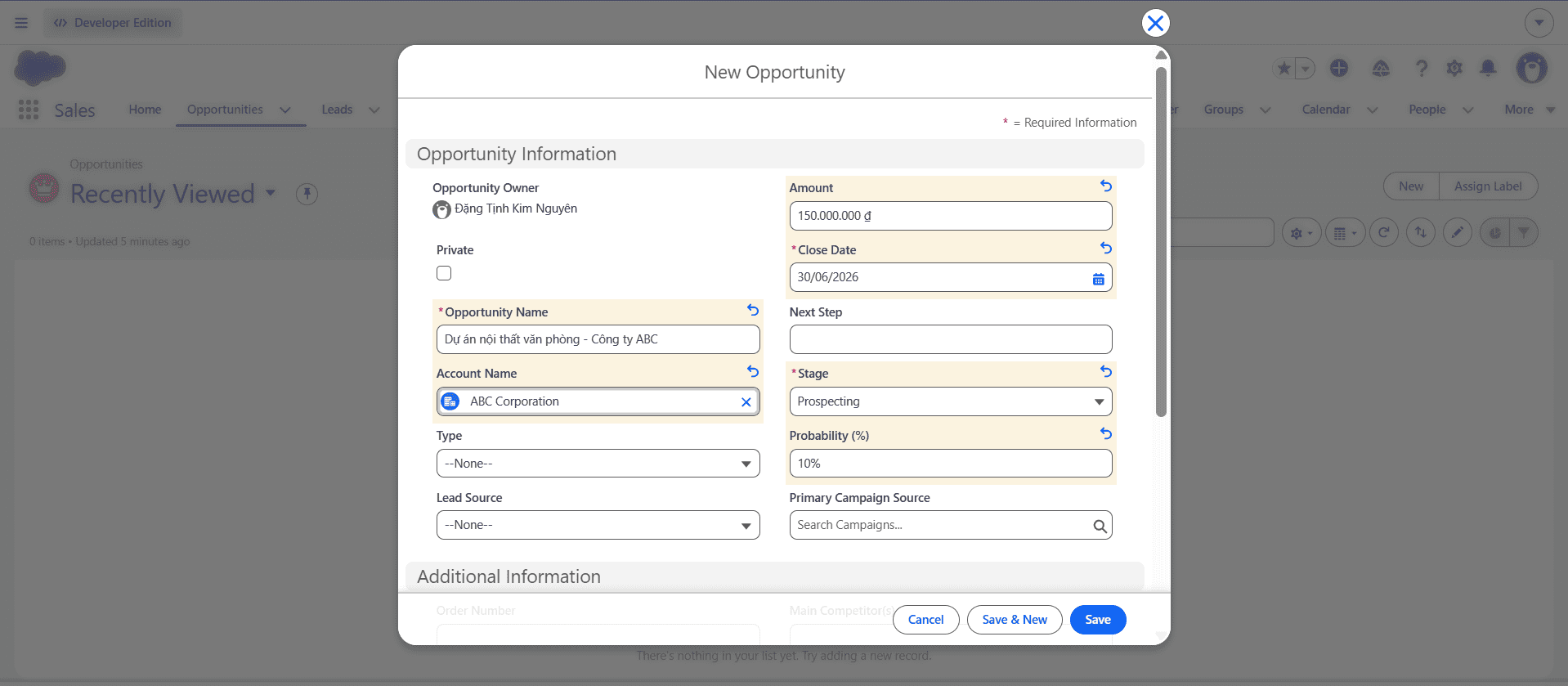Clear the ABC Corporation account selection
Screen dimensions: 1568x686
(x=746, y=402)
